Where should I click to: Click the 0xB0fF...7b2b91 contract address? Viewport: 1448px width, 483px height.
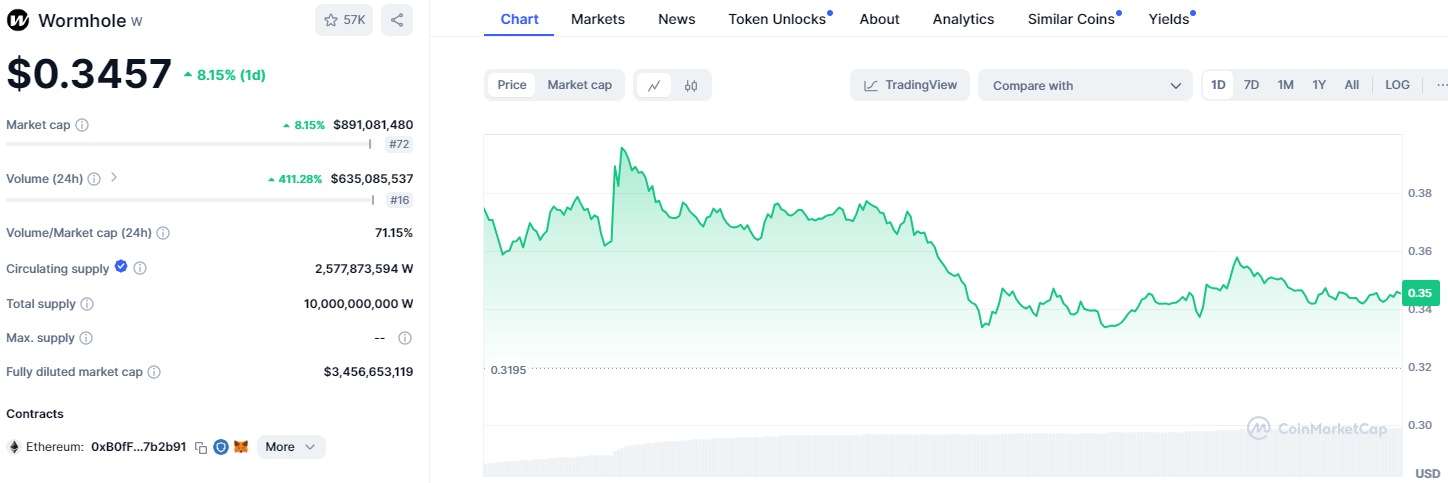click(138, 447)
